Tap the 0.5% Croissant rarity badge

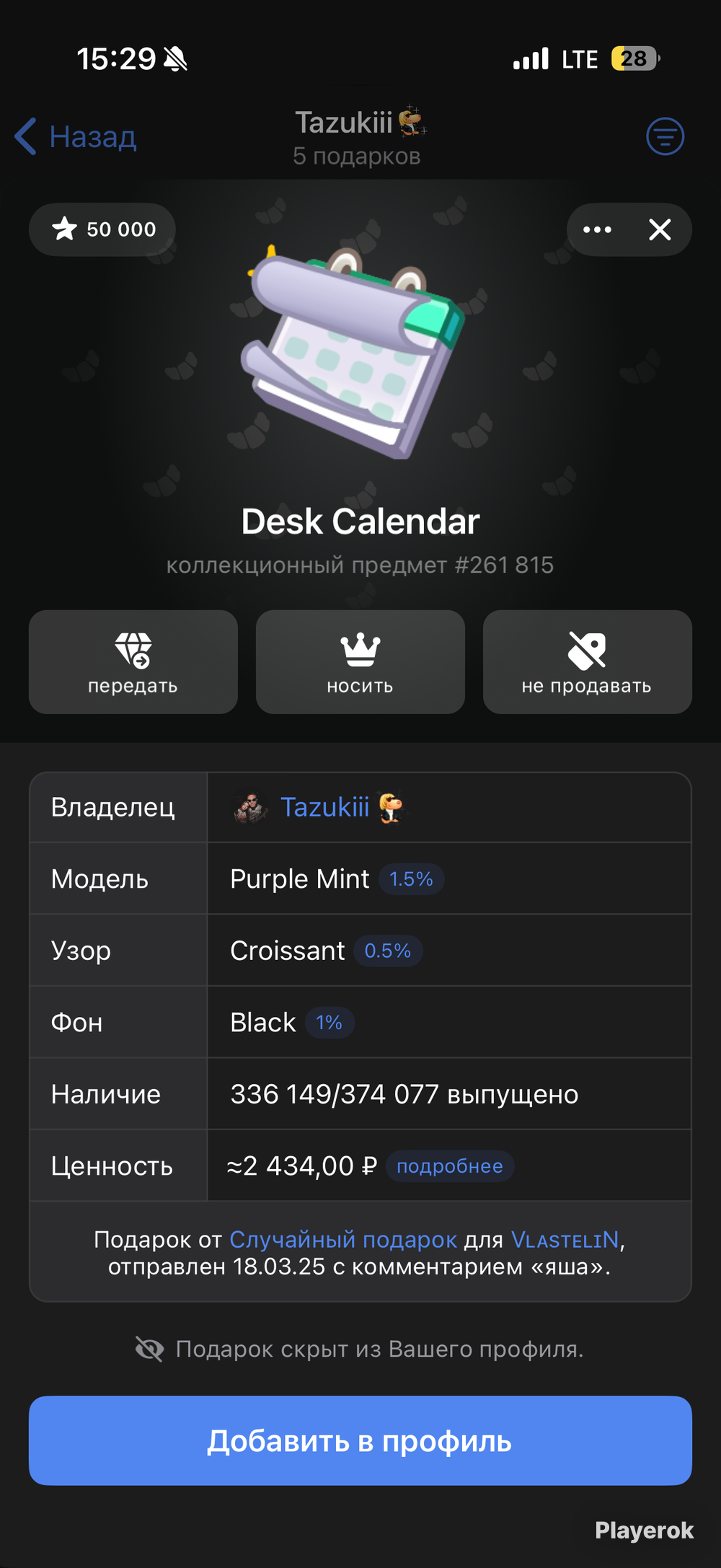(388, 951)
